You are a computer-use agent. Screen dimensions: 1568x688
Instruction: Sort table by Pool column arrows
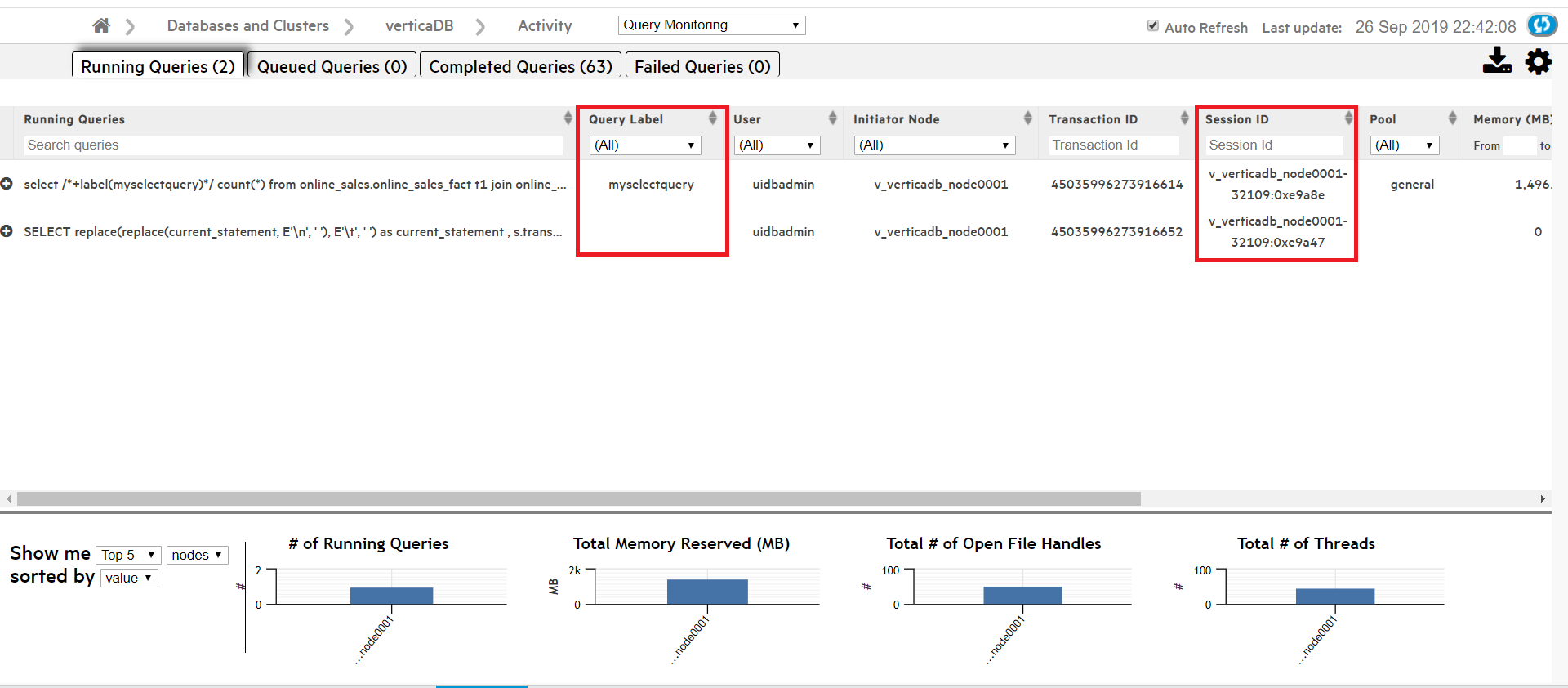(x=1452, y=118)
